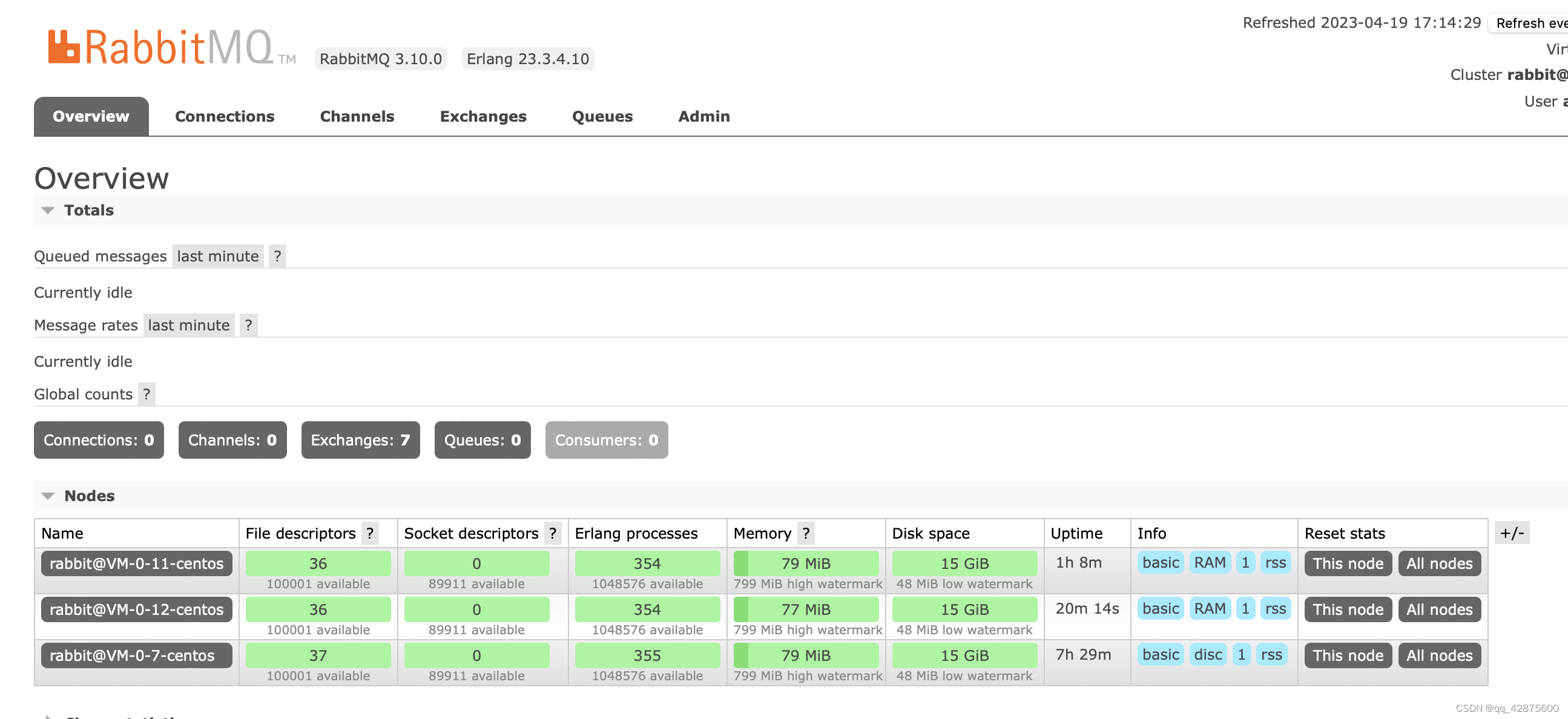The height and width of the screenshot is (719, 1568).
Task: Click the Refreshed 2023-04-19 17:14:29 timestamp
Action: 1362,23
